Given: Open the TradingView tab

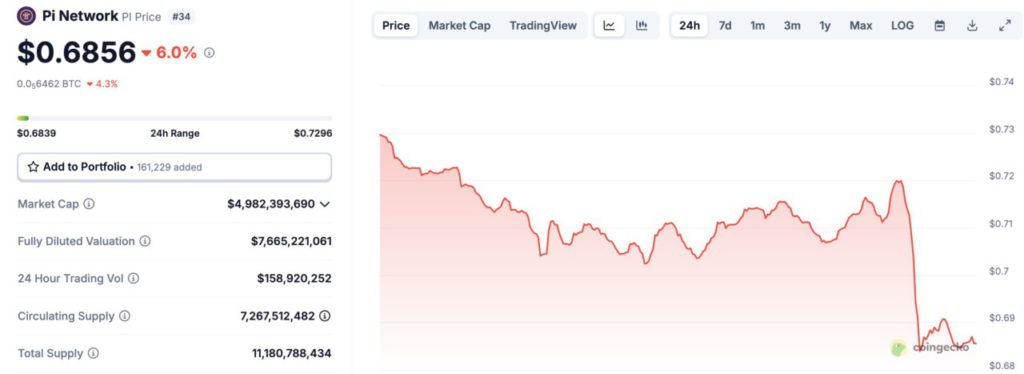Looking at the screenshot, I should (543, 25).
